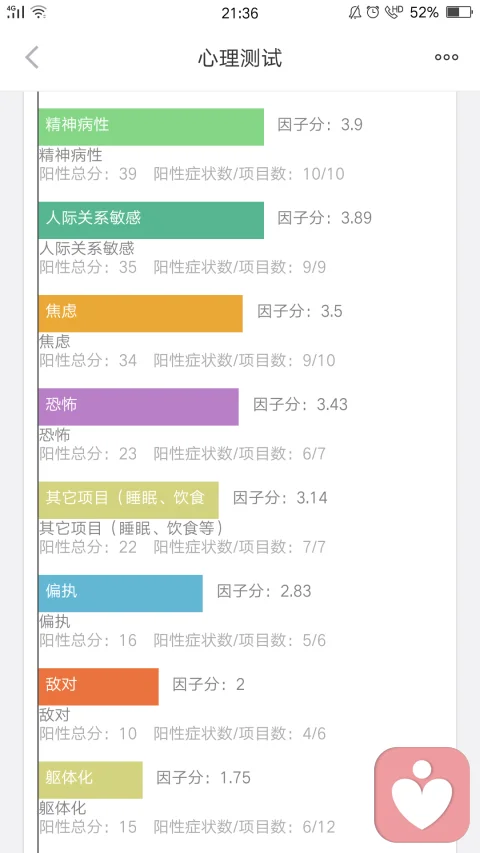Select the 其它项目 (睡眠、饮食) bar

click(128, 500)
